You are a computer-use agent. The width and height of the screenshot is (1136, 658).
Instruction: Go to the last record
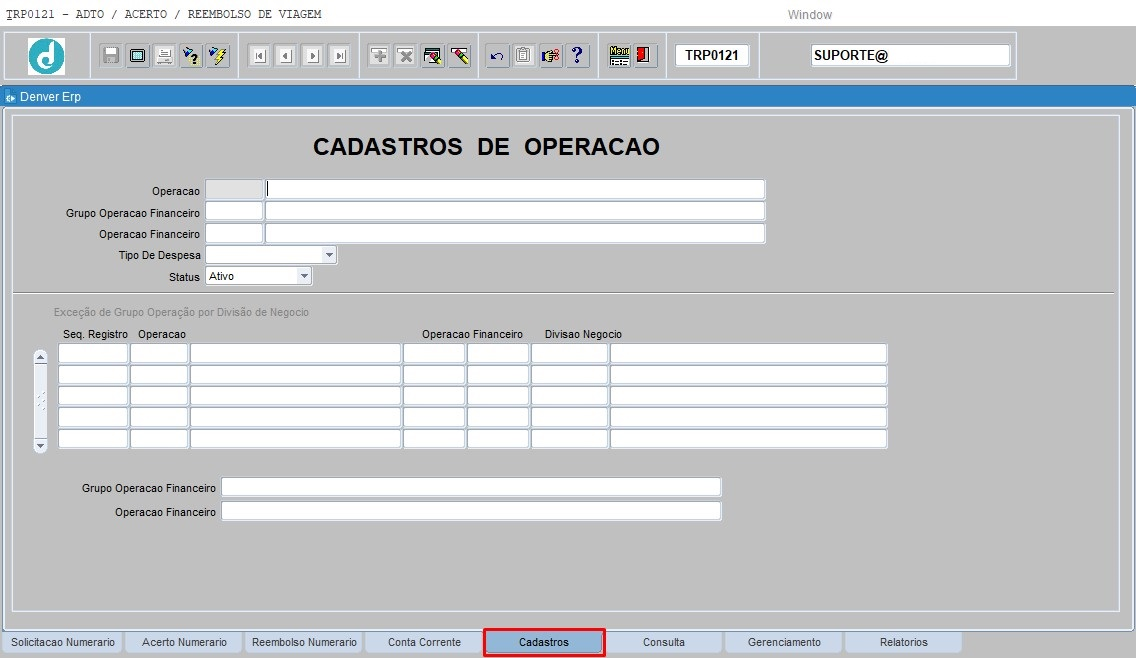pyautogui.click(x=340, y=56)
